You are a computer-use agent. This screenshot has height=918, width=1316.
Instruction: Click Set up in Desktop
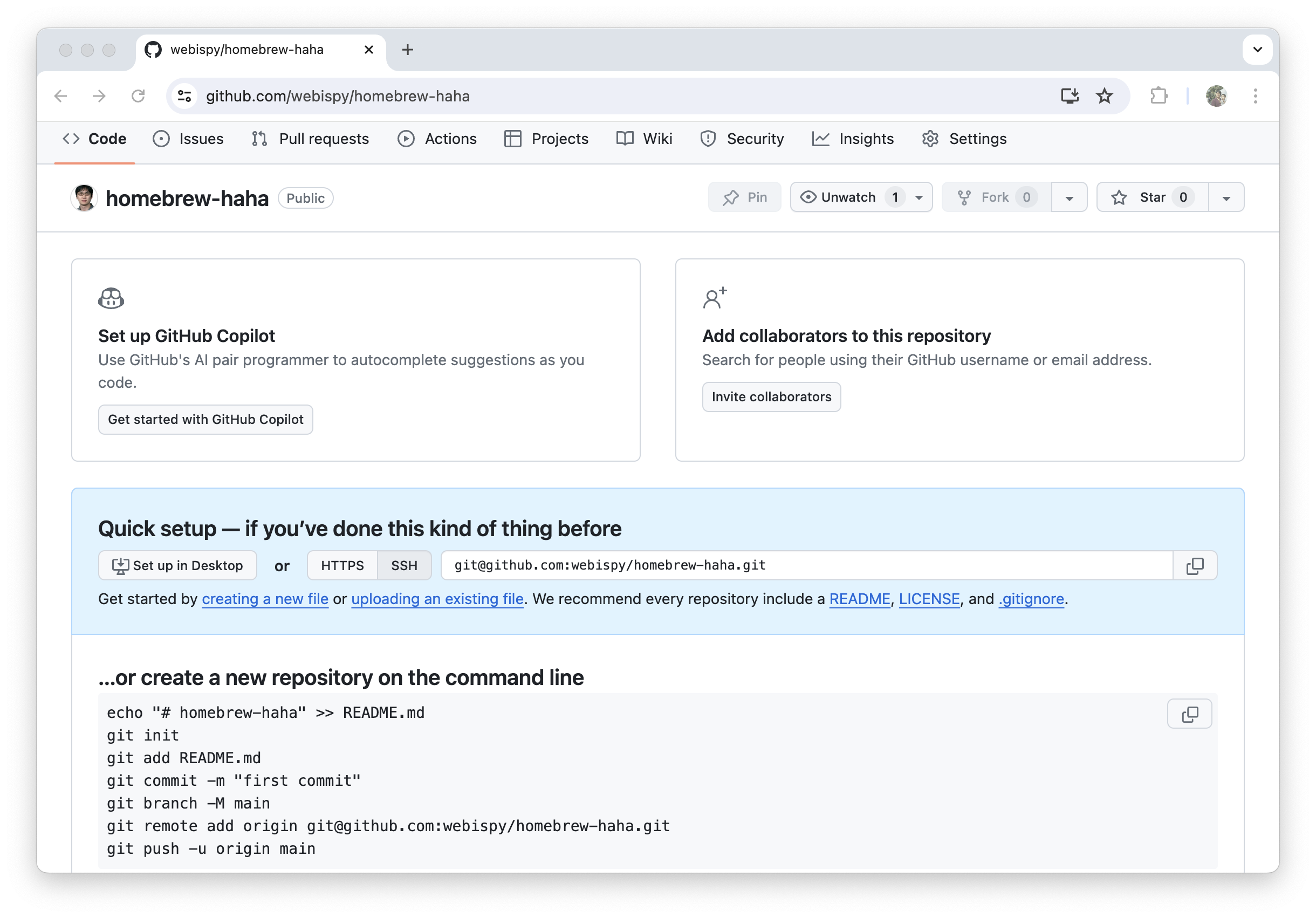click(x=177, y=566)
